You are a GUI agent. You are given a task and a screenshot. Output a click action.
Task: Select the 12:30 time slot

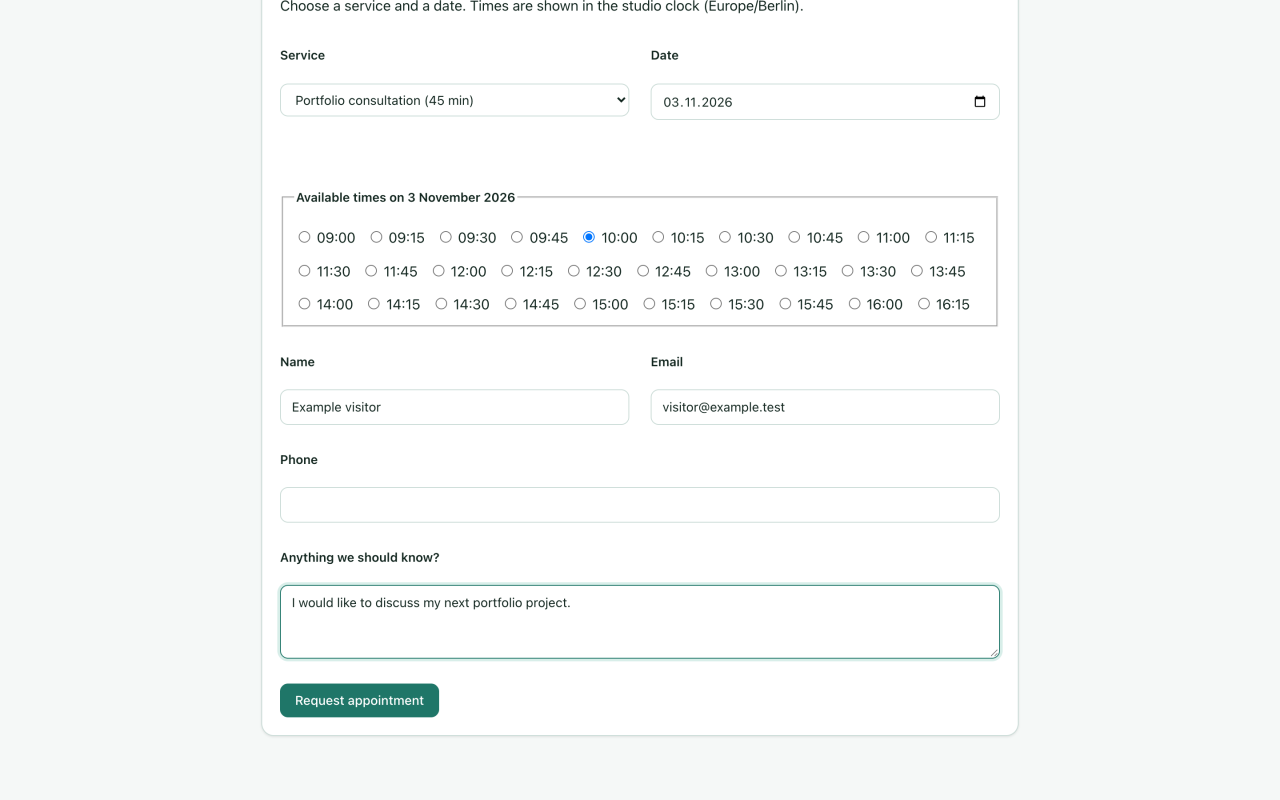click(x=574, y=271)
